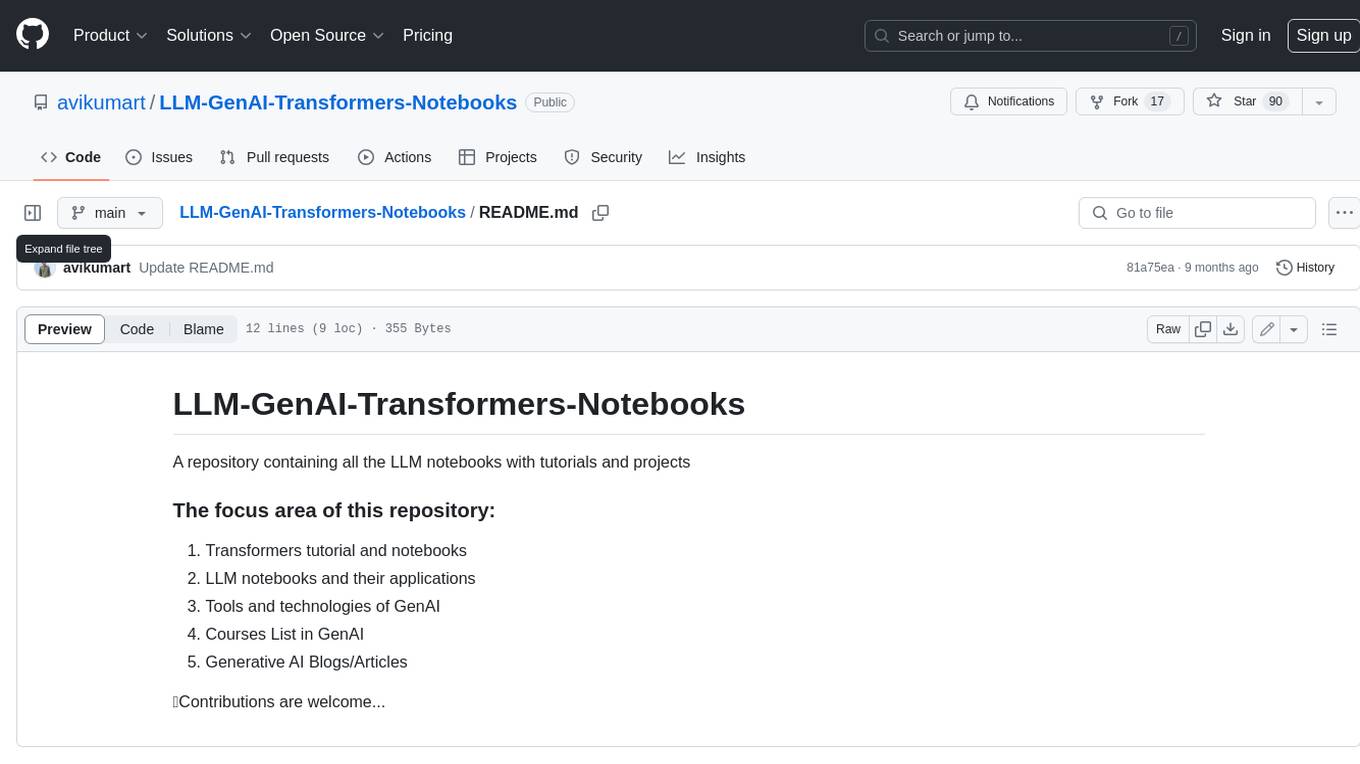1360x764 pixels.
Task: Click the README main heading
Action: coord(459,404)
